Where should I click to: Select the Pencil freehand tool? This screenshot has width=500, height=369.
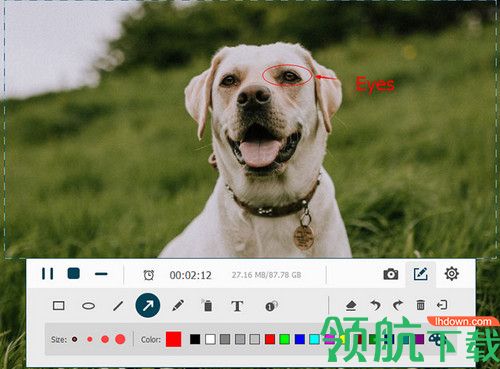pos(178,305)
